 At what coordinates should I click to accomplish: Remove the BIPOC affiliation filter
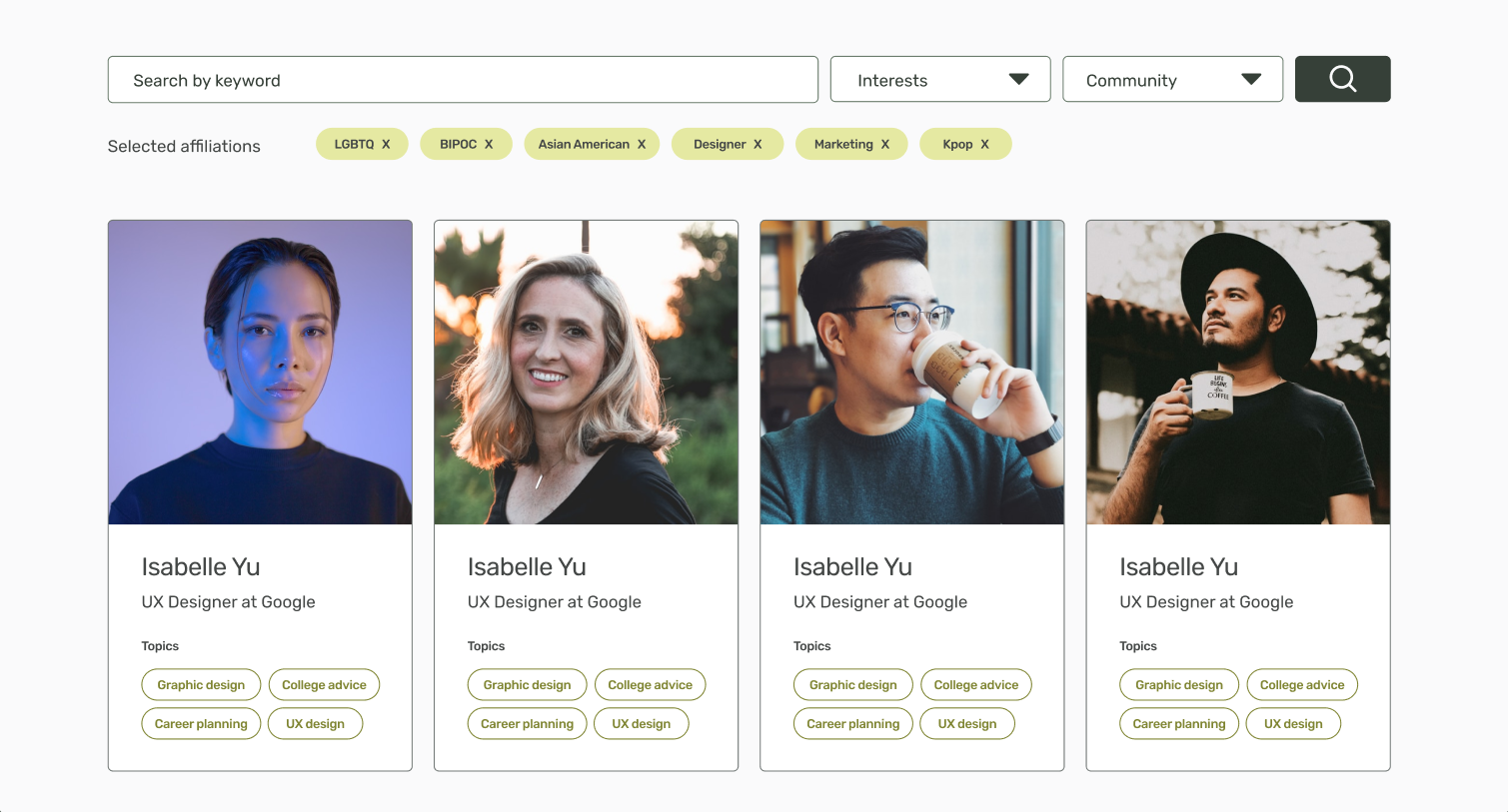pyautogui.click(x=487, y=143)
